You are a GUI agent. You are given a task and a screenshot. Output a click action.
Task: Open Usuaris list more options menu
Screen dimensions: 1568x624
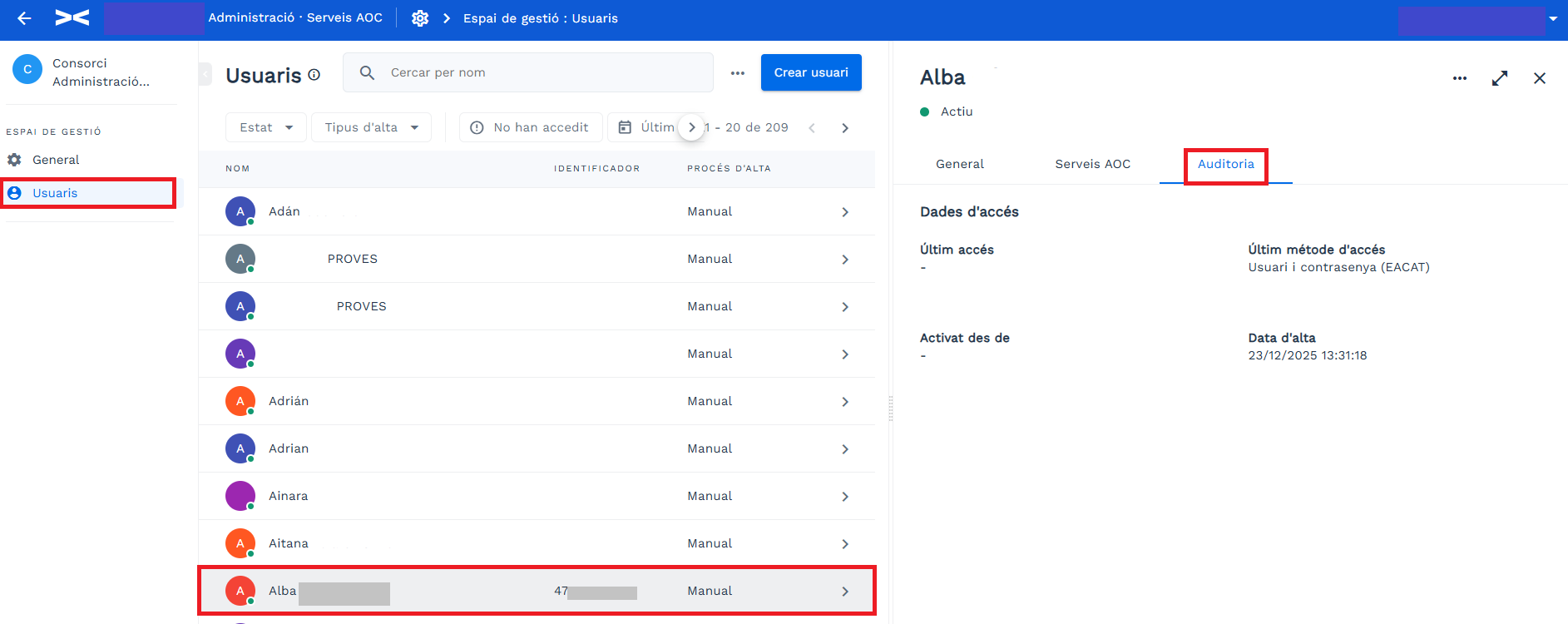point(738,73)
